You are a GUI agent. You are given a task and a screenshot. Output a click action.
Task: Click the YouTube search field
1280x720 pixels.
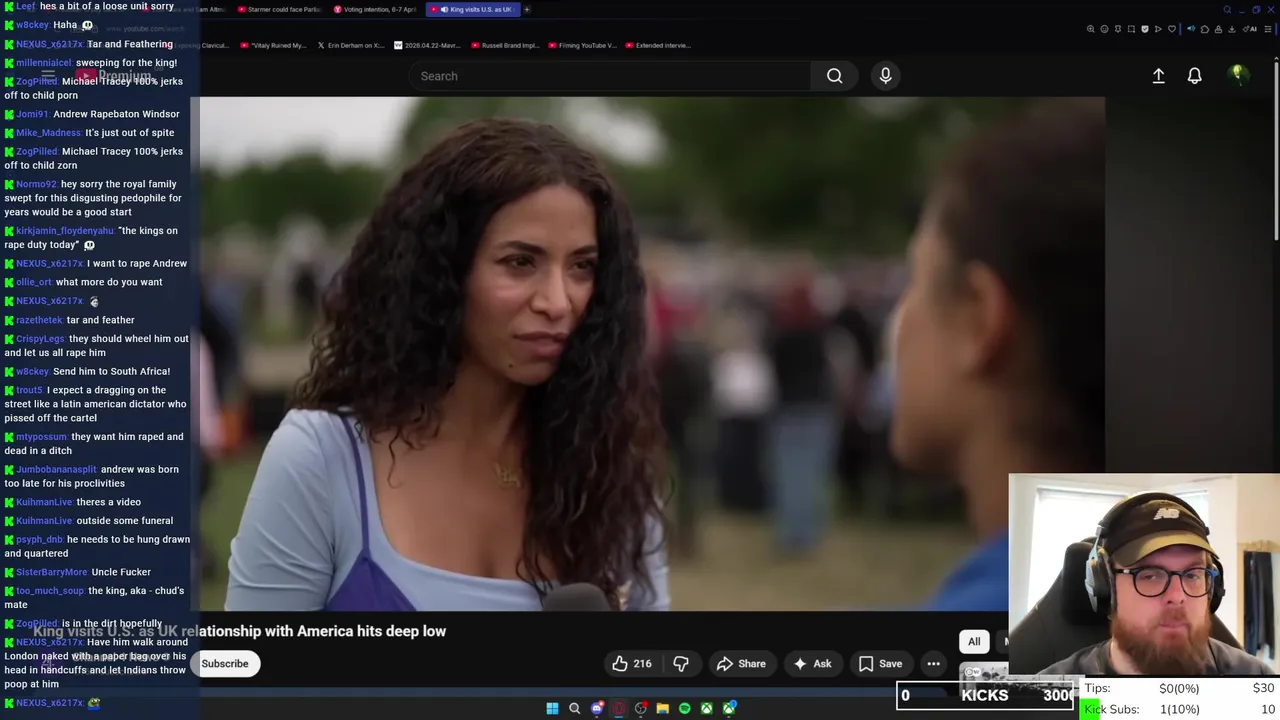[x=610, y=76]
